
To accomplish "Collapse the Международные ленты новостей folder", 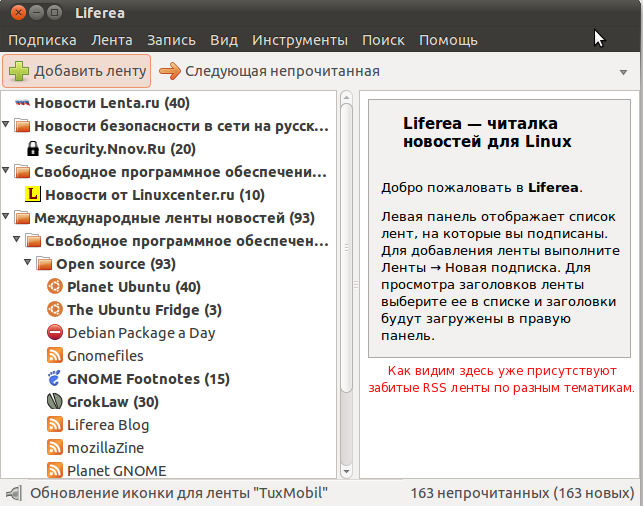I will 6,216.
